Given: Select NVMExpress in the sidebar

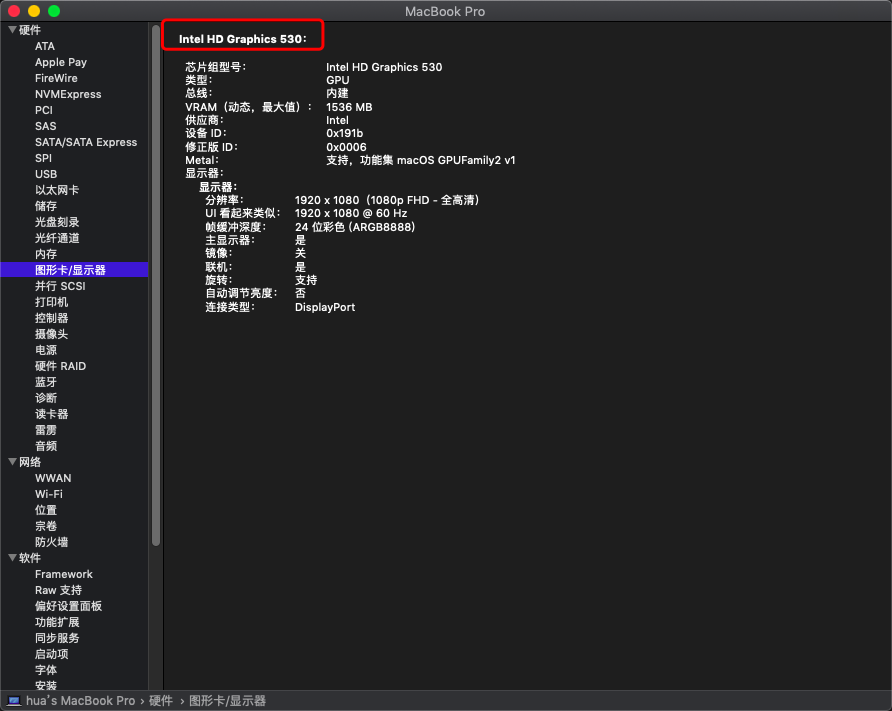Looking at the screenshot, I should point(68,94).
